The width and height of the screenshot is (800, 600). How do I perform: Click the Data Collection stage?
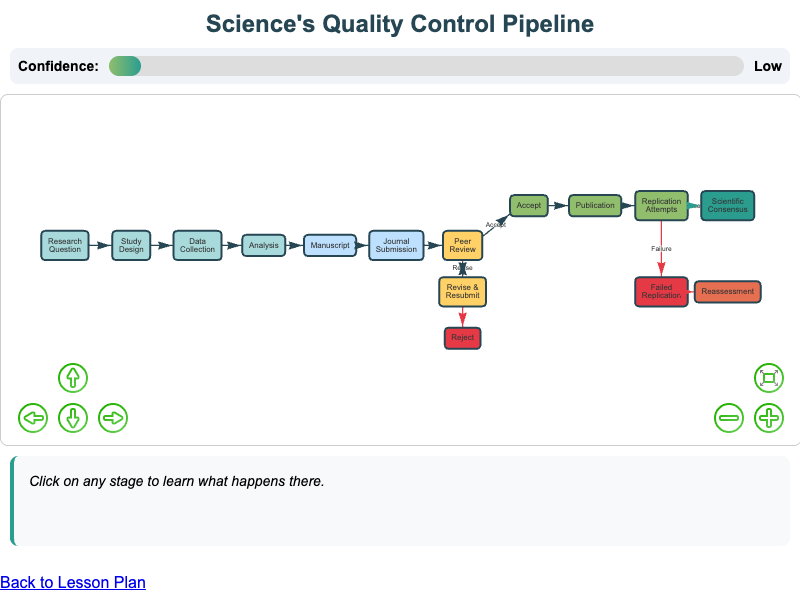197,245
